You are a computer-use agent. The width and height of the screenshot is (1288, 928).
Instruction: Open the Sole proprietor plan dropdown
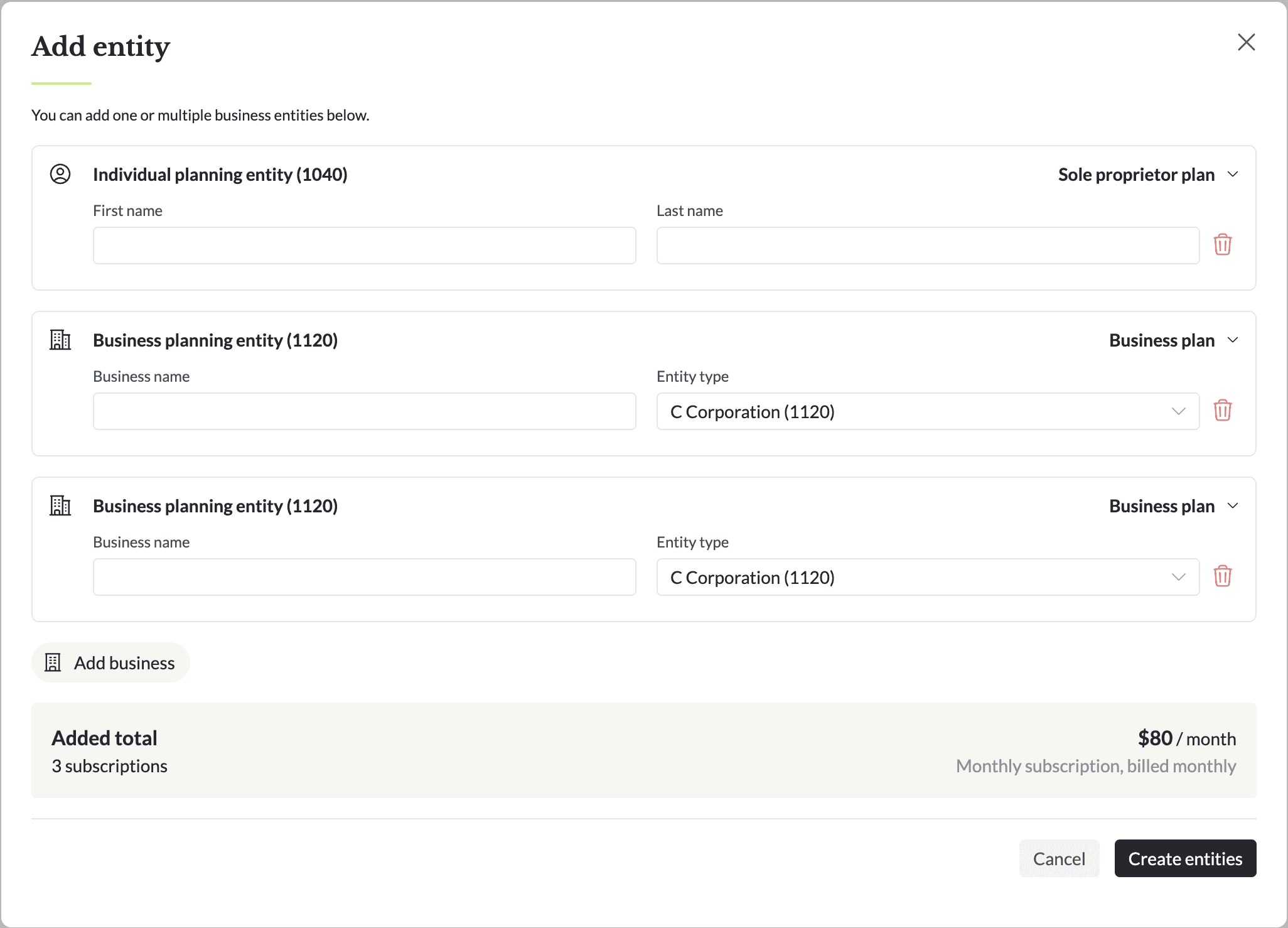click(1147, 175)
